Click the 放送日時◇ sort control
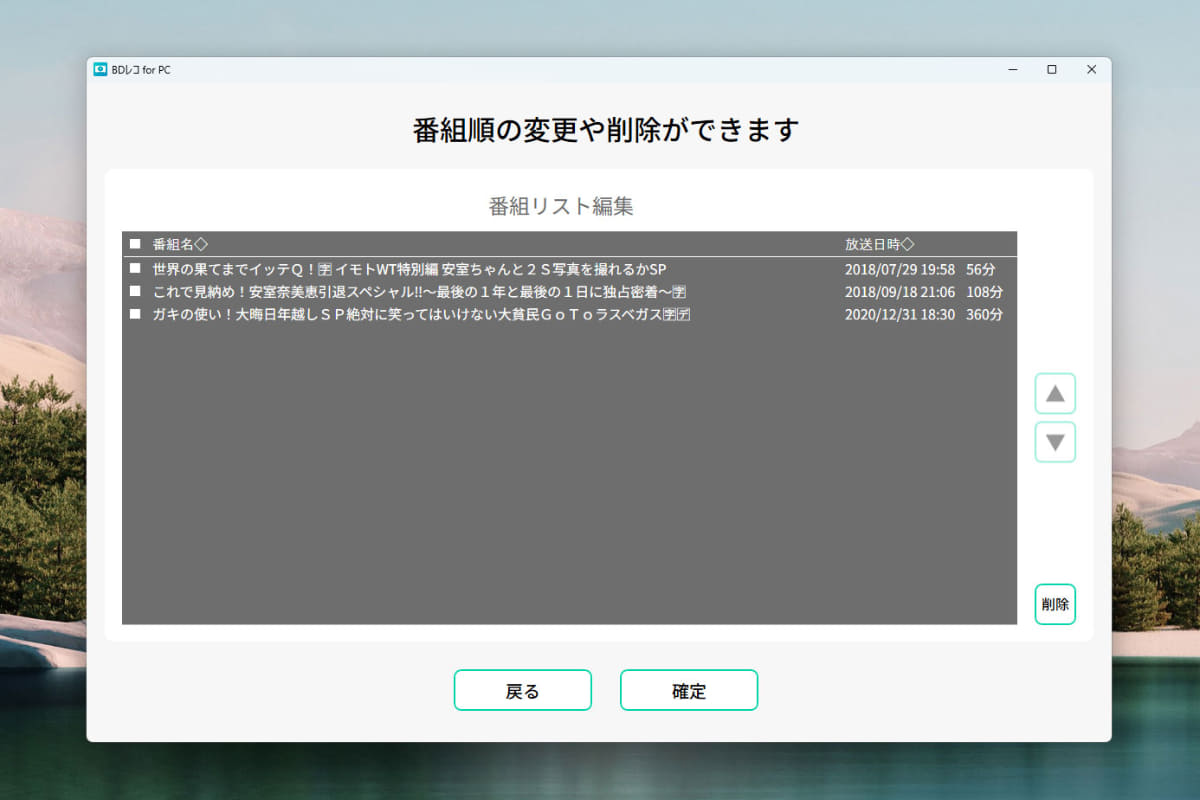The width and height of the screenshot is (1200, 800). [880, 243]
